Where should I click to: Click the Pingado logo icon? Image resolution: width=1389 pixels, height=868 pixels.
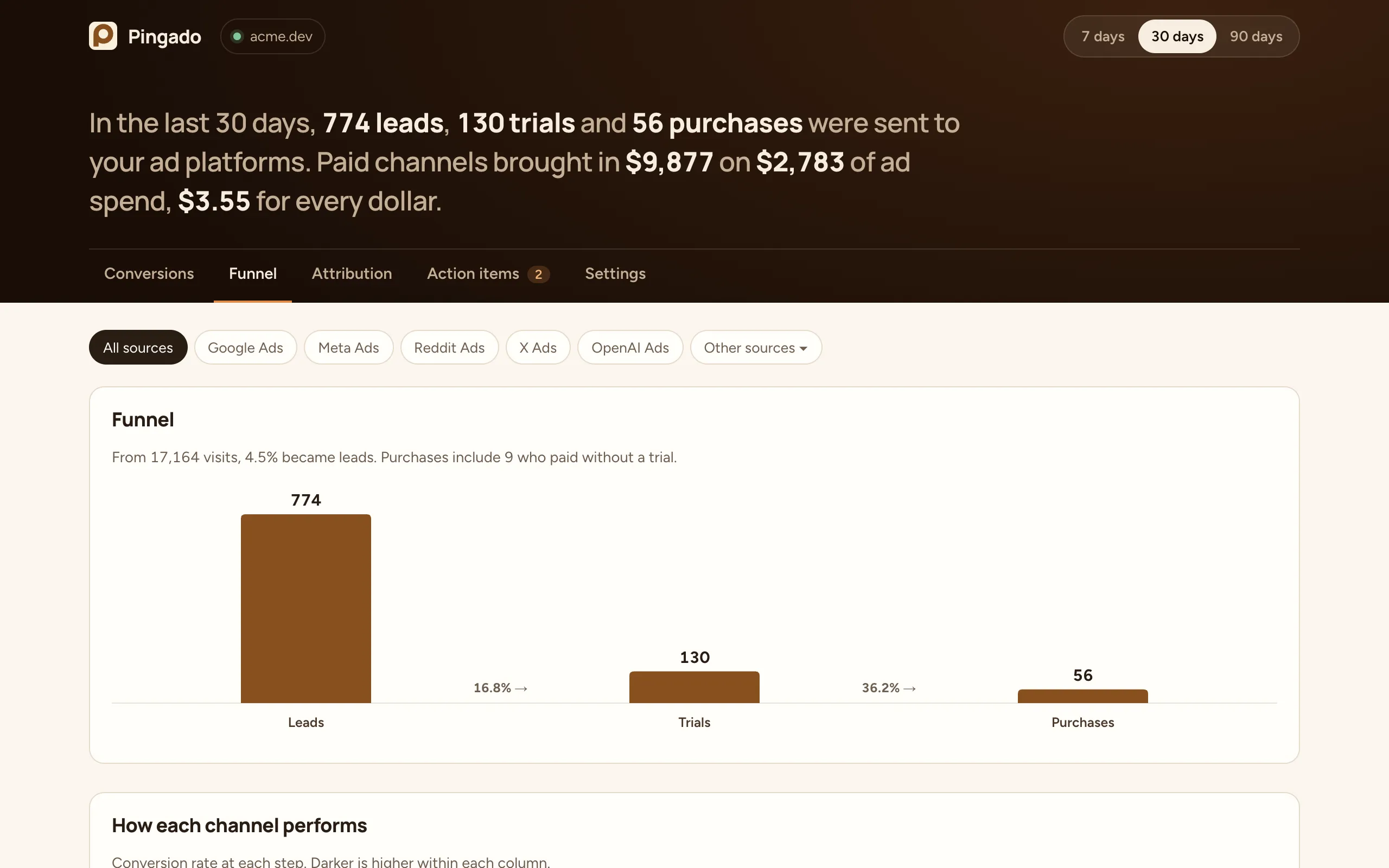(x=103, y=36)
